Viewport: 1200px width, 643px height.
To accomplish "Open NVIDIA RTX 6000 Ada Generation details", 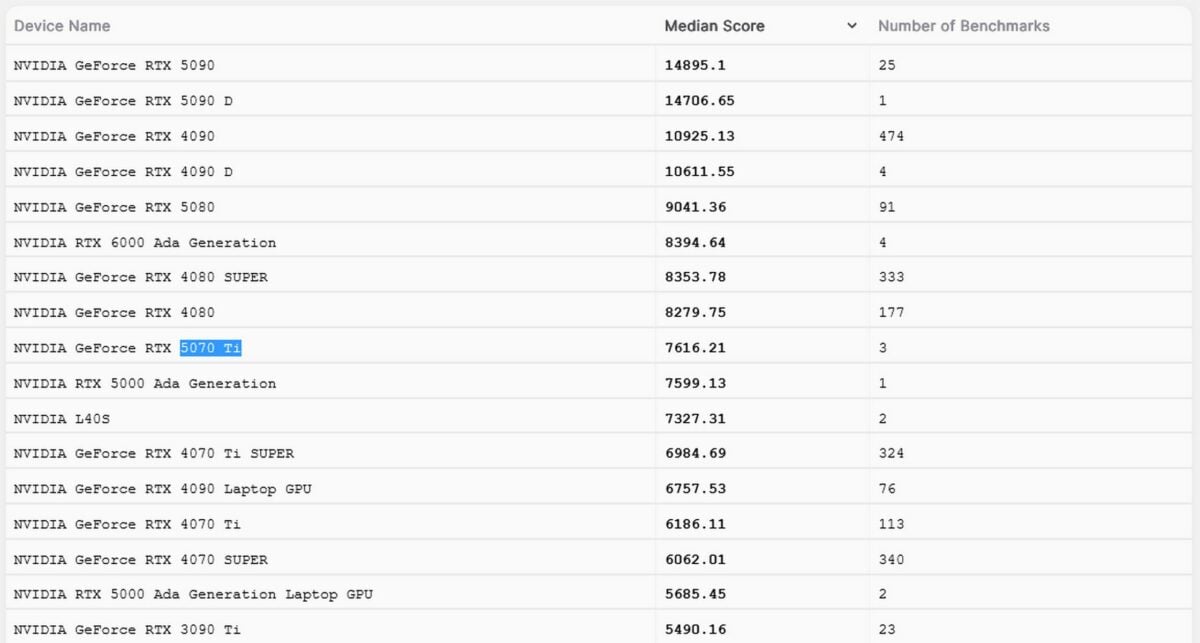I will [141, 242].
